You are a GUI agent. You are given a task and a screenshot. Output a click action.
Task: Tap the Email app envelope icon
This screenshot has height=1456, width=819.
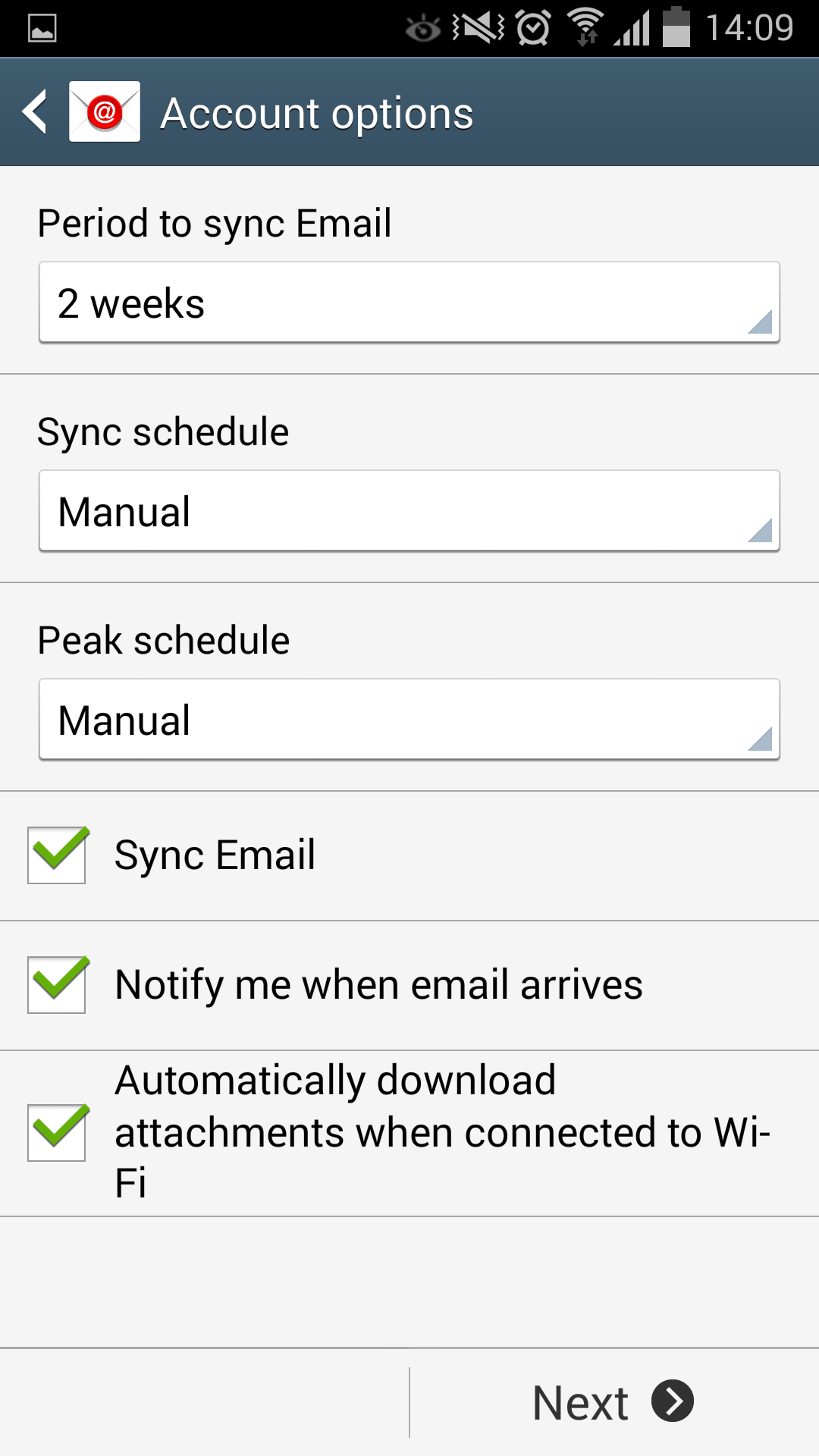pyautogui.click(x=105, y=112)
